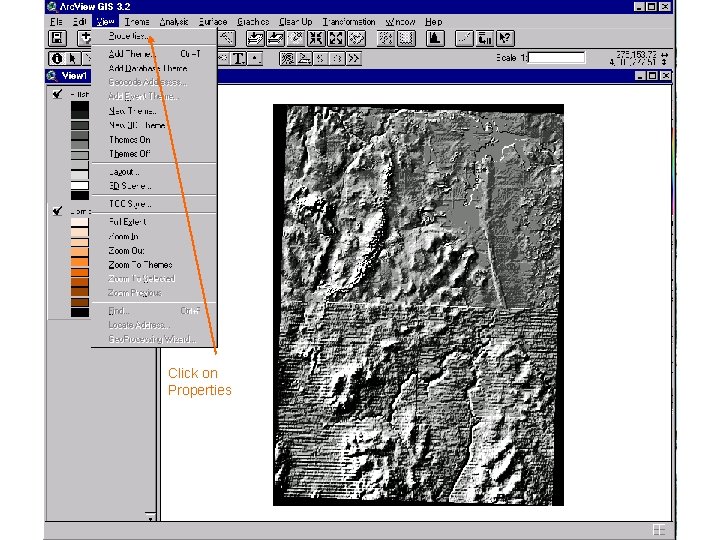
Task: Click the Add Theme plus icon
Action: (x=84, y=38)
